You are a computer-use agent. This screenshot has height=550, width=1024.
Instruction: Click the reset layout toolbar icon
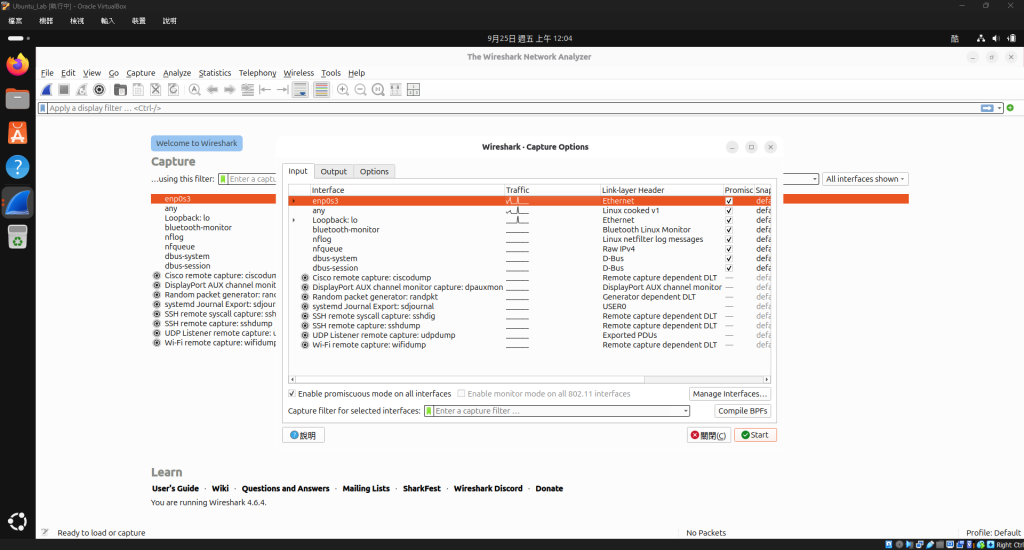pos(413,90)
